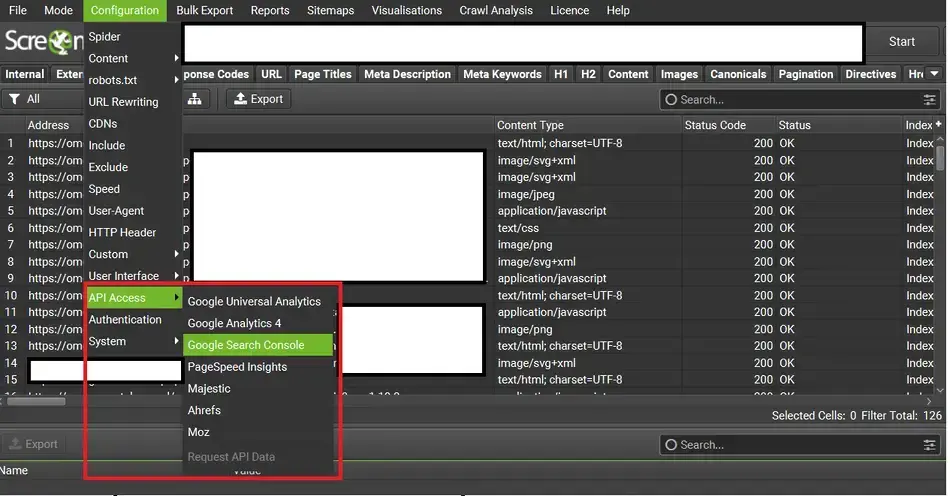Click the upper Export button with upload icon

(x=257, y=99)
